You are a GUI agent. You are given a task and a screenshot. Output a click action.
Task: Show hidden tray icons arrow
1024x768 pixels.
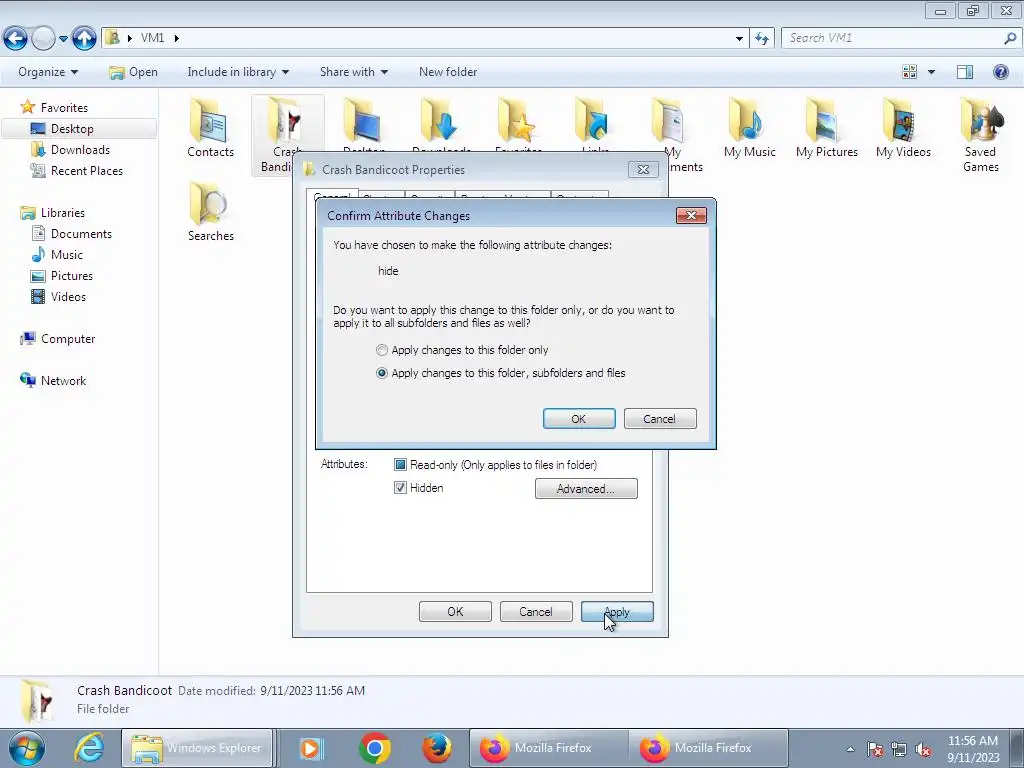click(x=850, y=749)
